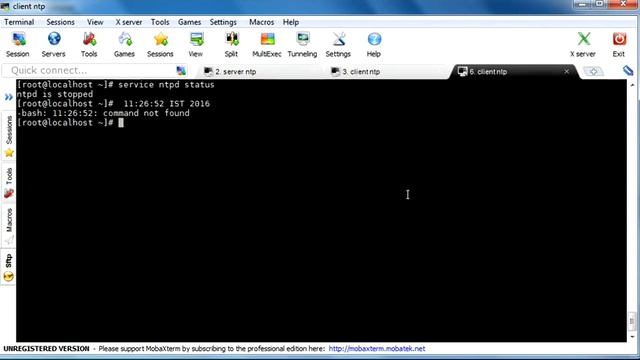This screenshot has width=640, height=360.
Task: Open the X server menu
Action: [129, 22]
